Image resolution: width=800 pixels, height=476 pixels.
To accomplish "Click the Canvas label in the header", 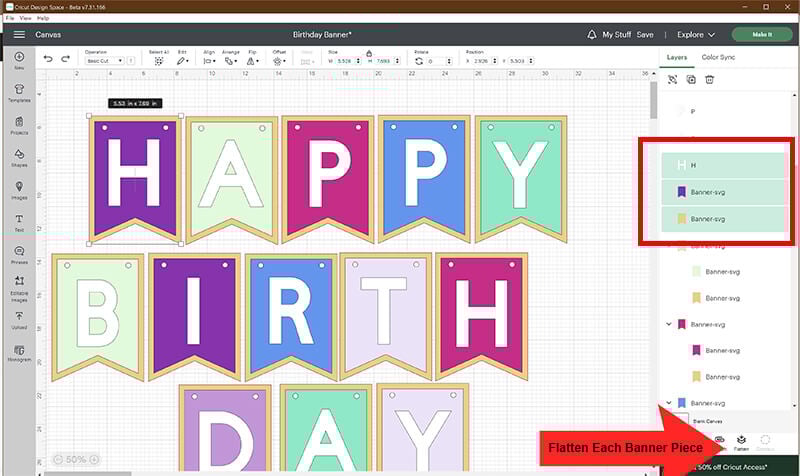I will click(x=48, y=35).
